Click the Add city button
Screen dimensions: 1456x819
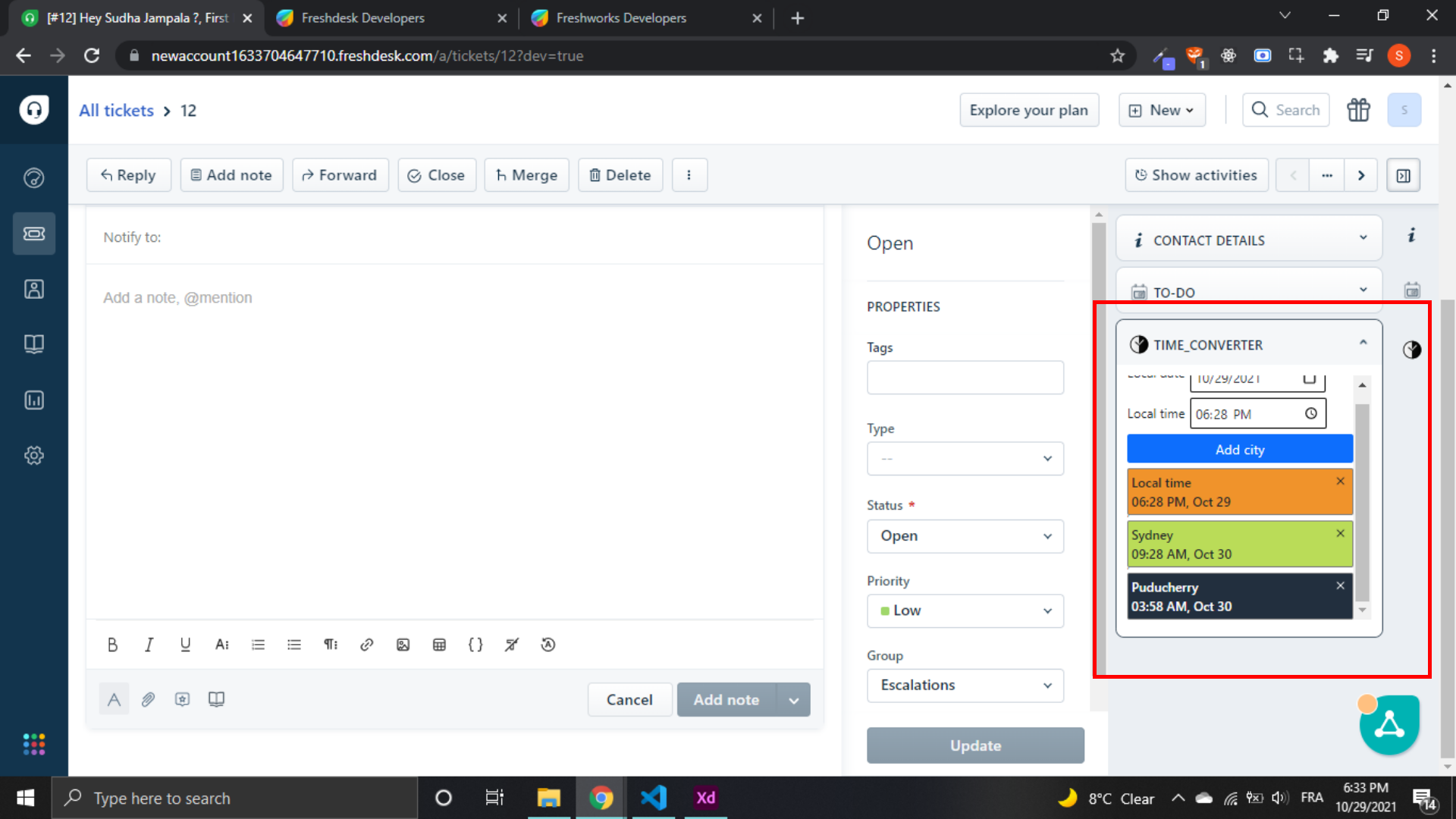(x=1239, y=450)
